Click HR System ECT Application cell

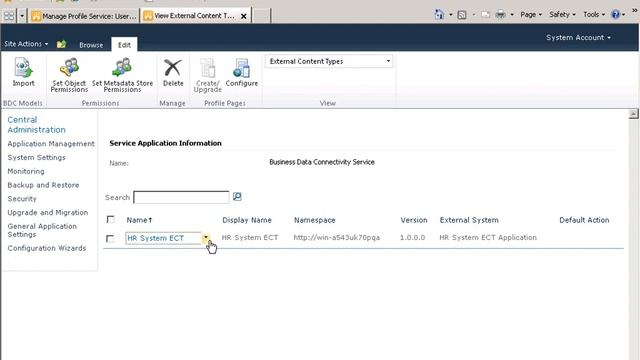[488, 238]
